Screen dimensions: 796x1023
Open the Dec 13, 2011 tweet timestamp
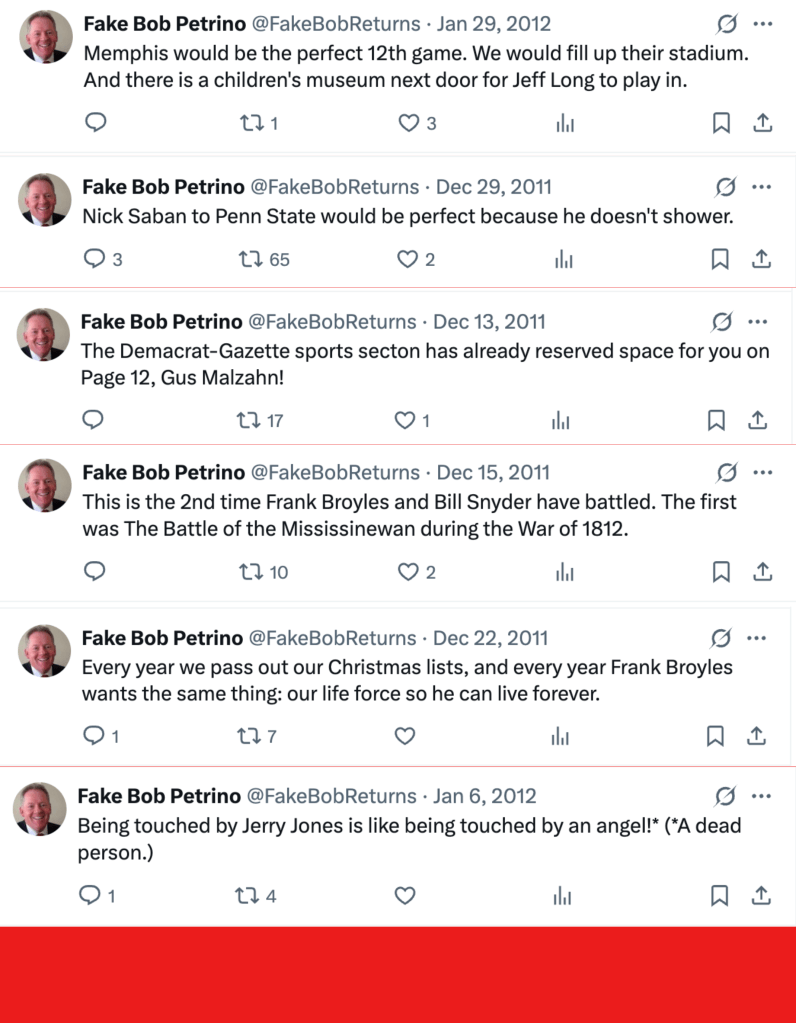489,322
